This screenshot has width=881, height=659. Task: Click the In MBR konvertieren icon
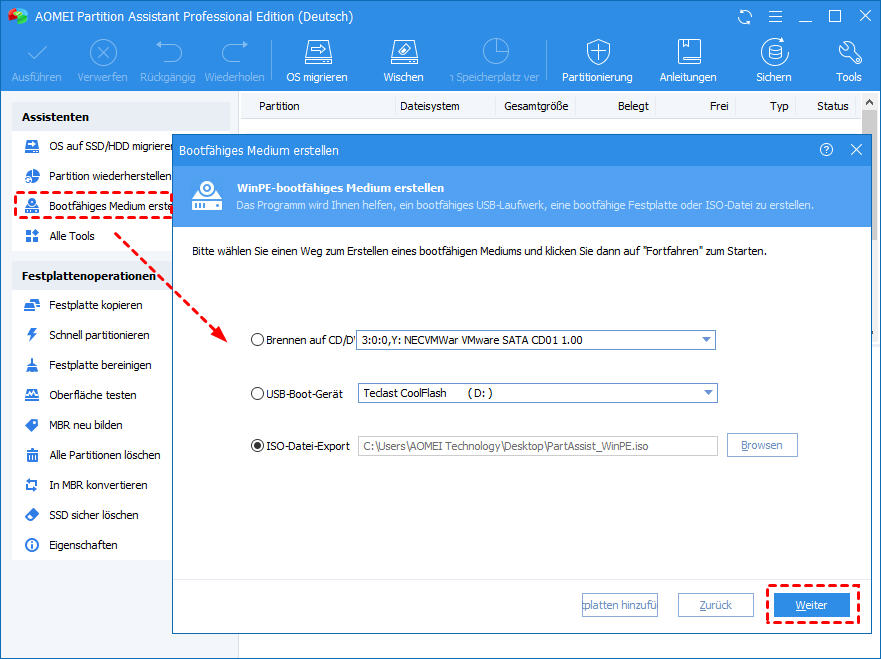point(32,485)
